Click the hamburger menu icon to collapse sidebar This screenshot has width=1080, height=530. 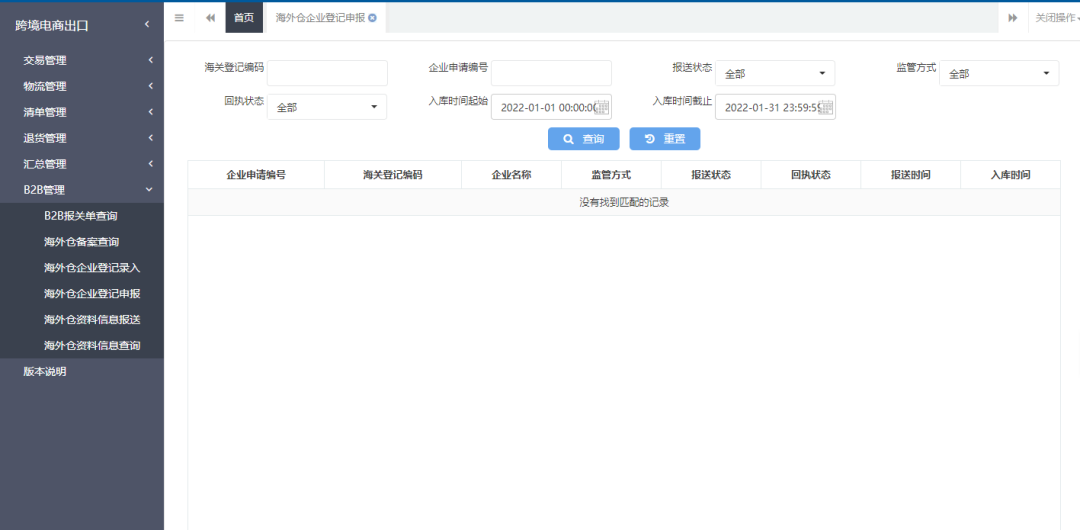[x=179, y=18]
